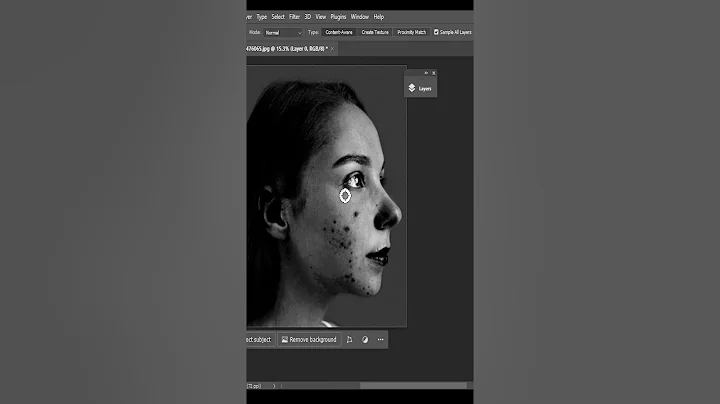Open the View menu
The height and width of the screenshot is (404, 720).
point(321,17)
